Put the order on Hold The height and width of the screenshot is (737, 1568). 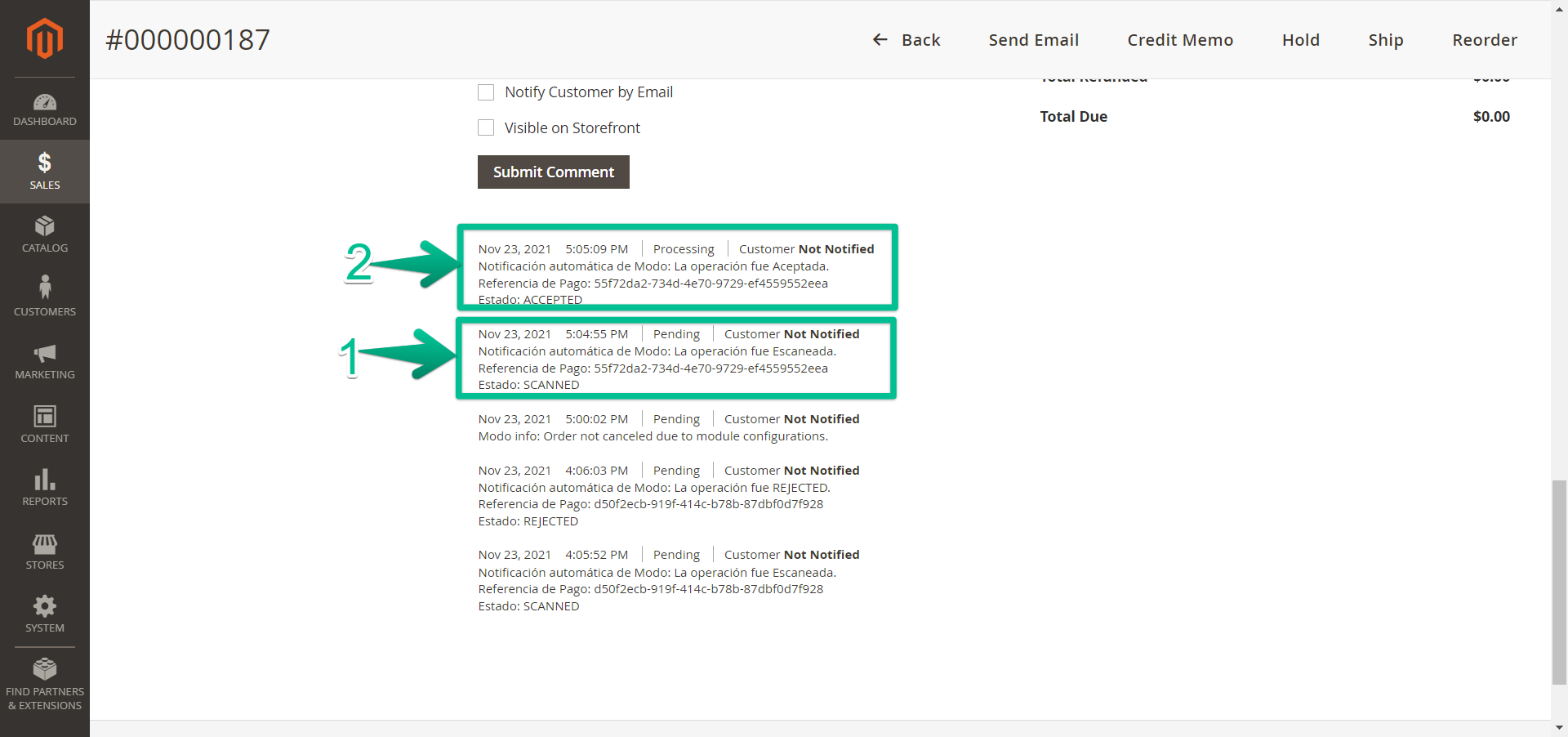1300,40
